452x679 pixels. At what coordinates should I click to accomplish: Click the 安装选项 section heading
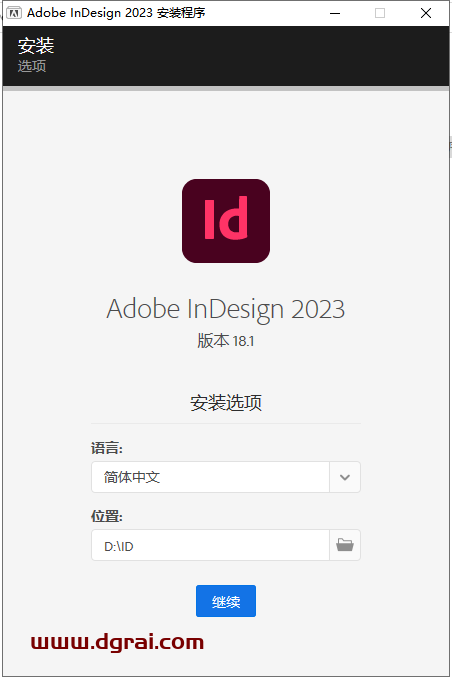click(x=226, y=403)
